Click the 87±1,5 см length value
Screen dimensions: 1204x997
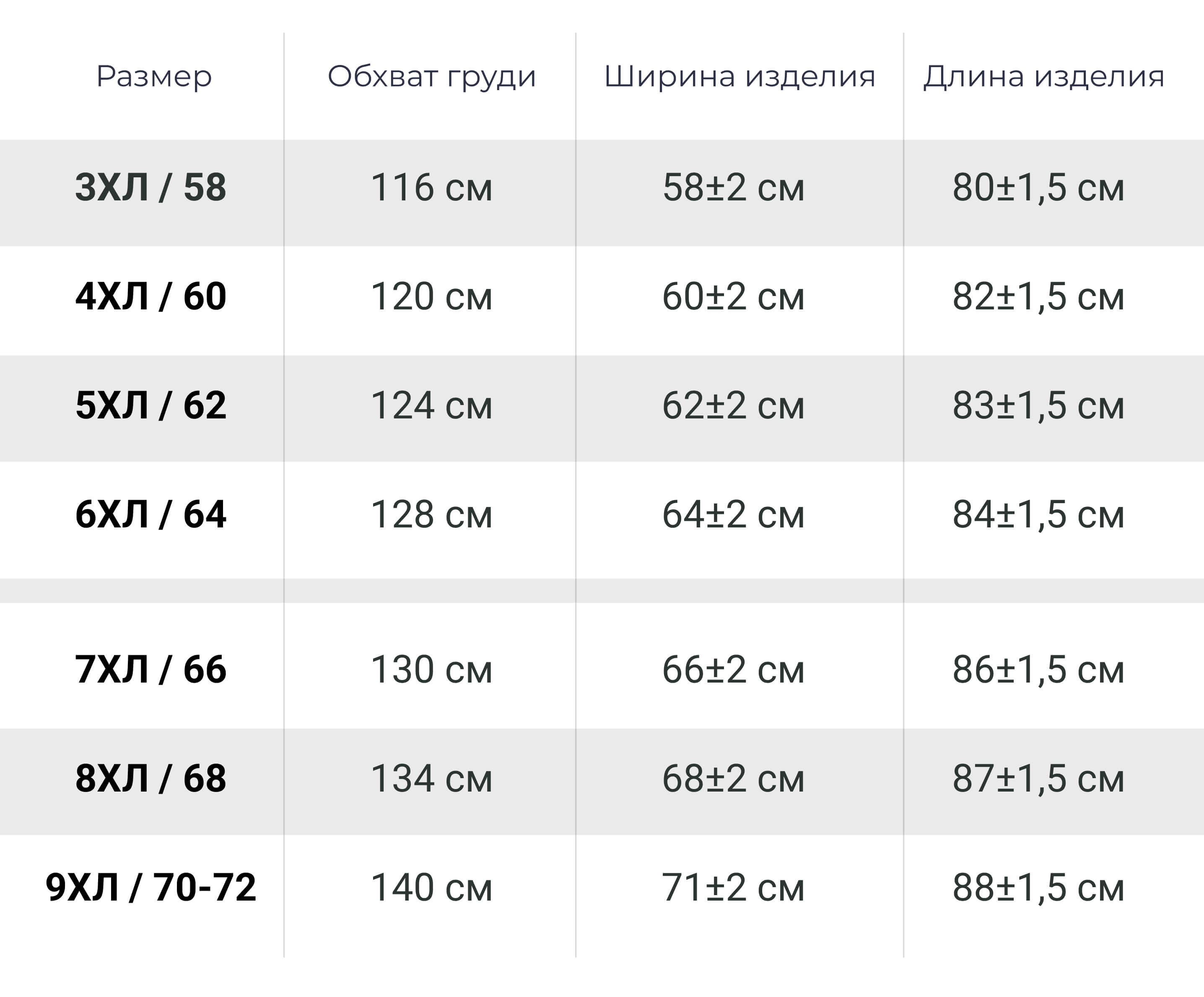tap(1038, 778)
